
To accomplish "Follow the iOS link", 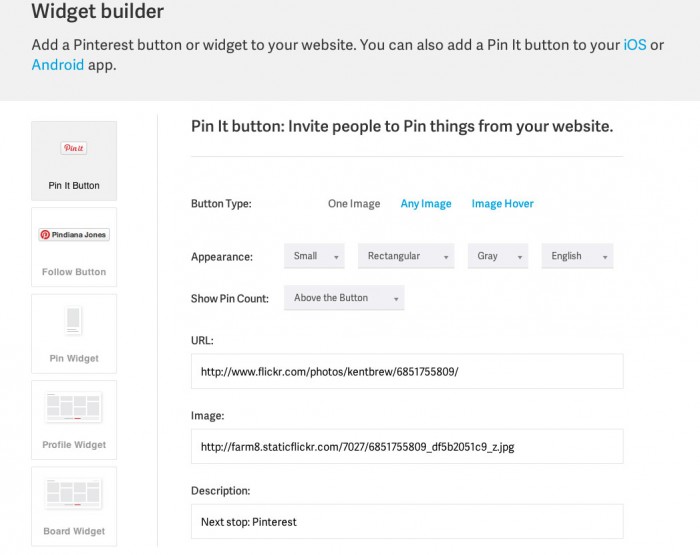I will [x=635, y=46].
